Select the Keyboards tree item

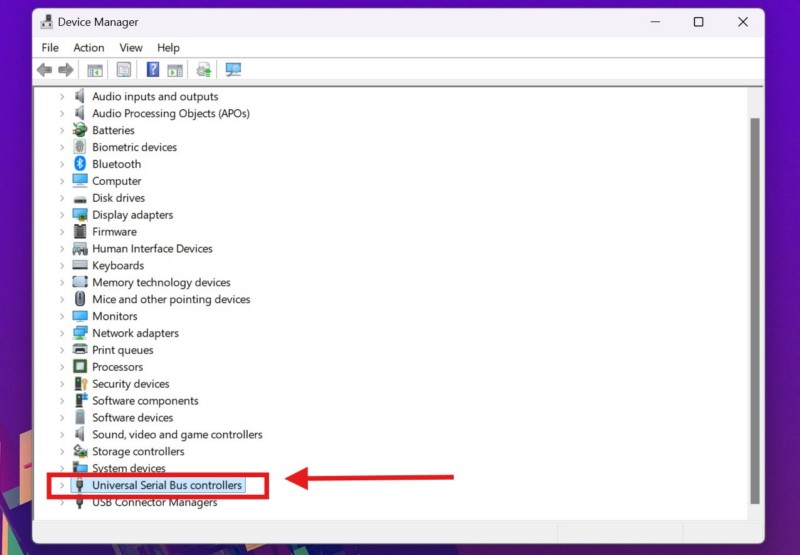tap(118, 265)
